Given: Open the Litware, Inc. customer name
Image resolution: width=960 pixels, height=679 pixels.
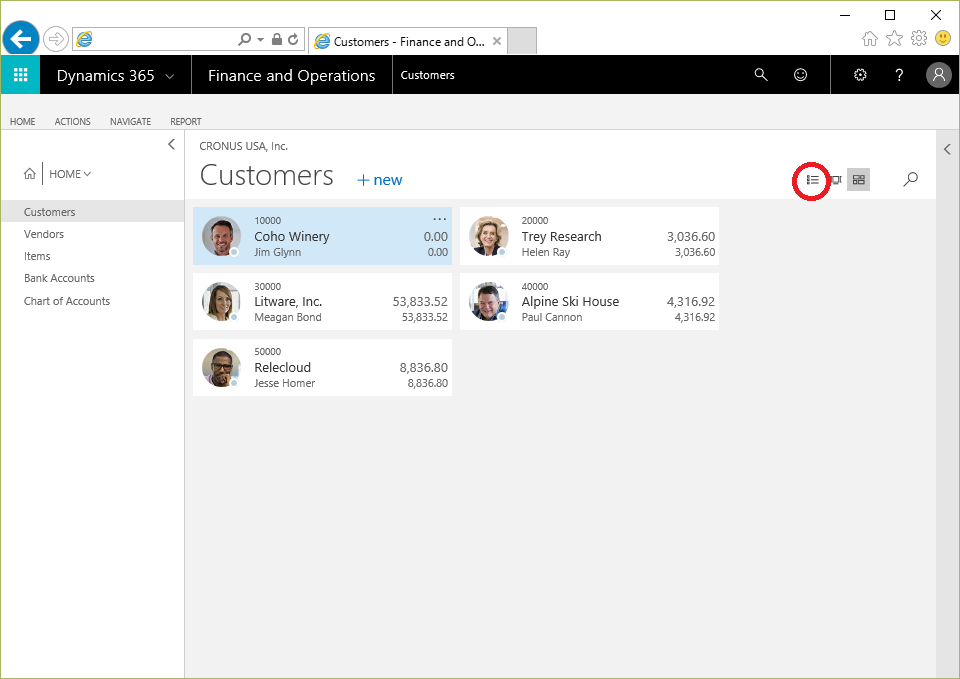Looking at the screenshot, I should point(288,301).
